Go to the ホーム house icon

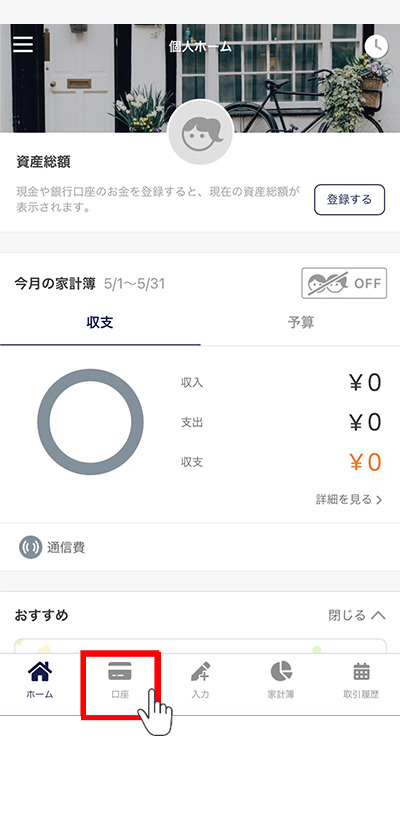tap(40, 671)
